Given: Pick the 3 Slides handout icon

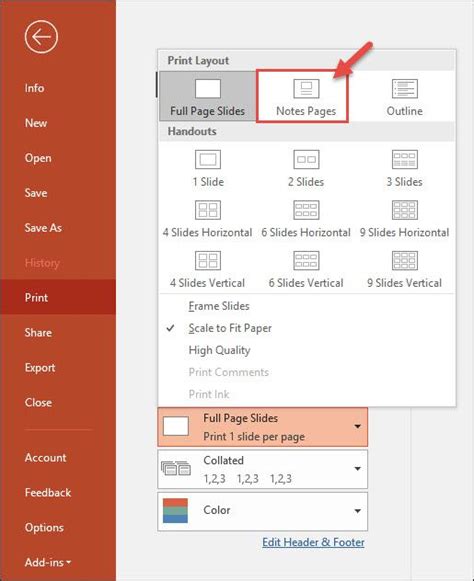Looking at the screenshot, I should tap(405, 159).
